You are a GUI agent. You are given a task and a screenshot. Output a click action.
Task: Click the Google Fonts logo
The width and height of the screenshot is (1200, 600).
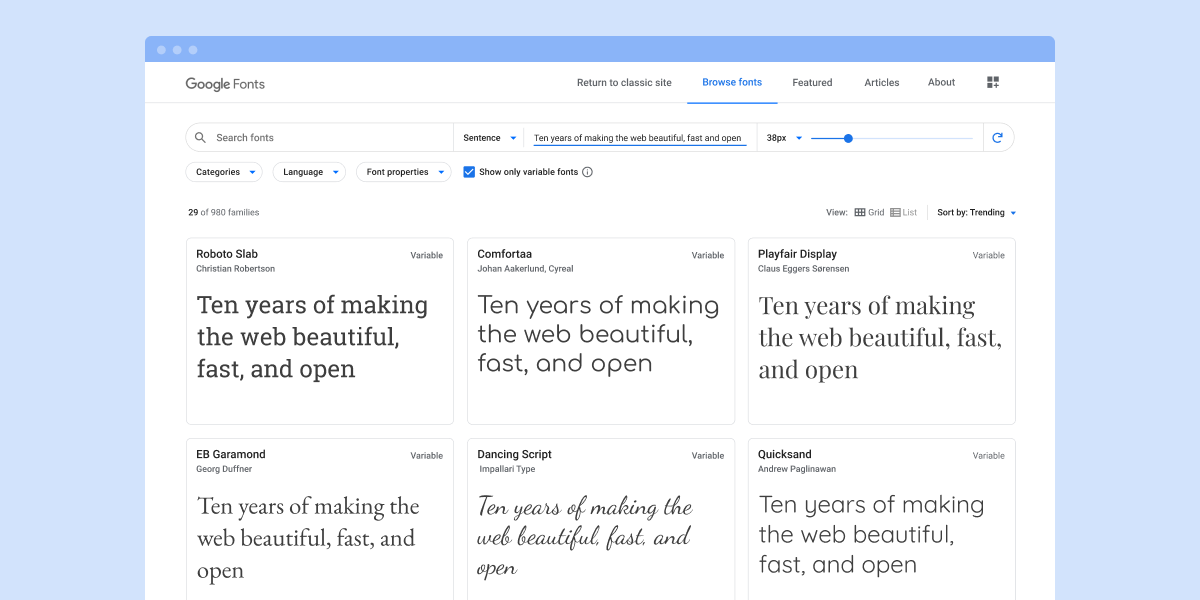pyautogui.click(x=225, y=84)
